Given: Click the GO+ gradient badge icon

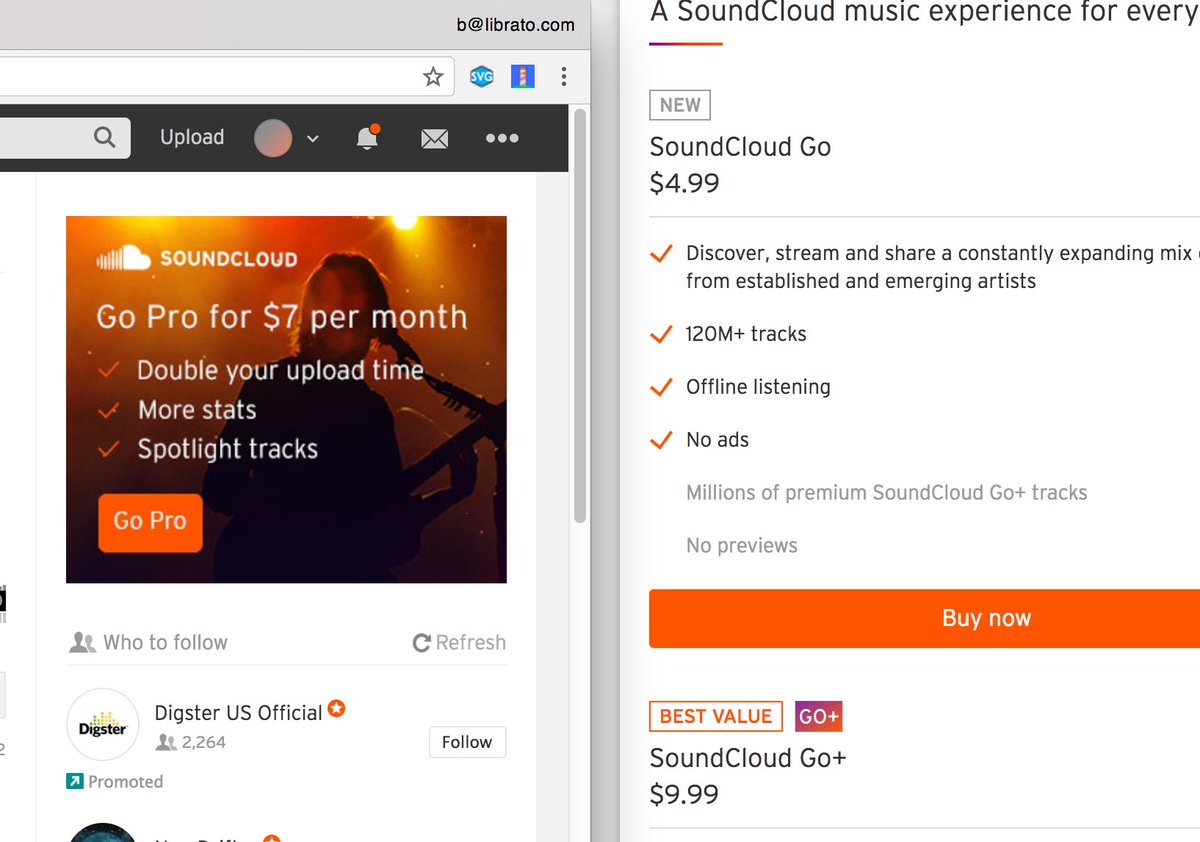Looking at the screenshot, I should click(x=819, y=716).
